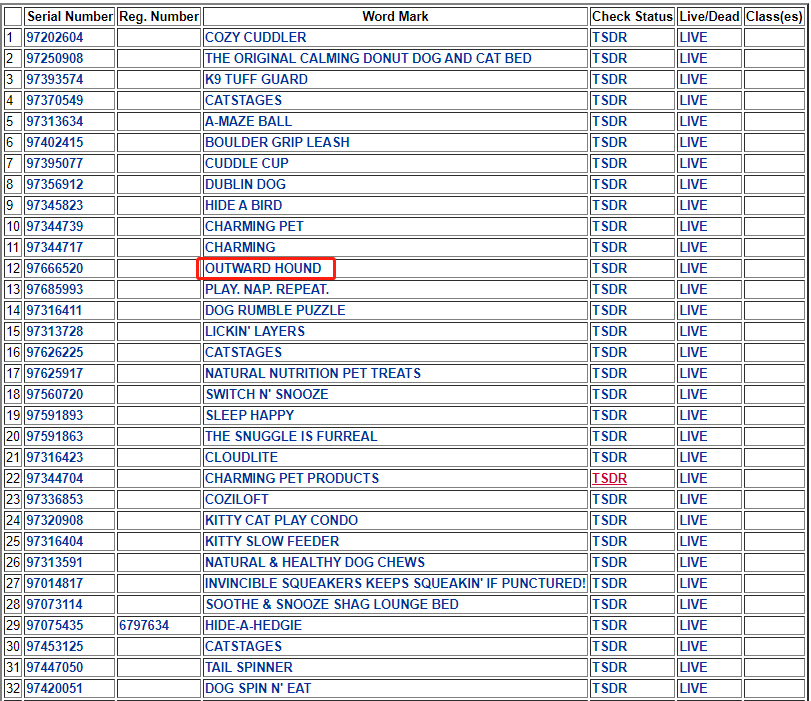
Task: Open the OUTWARD HOUND word mark
Action: (x=263, y=269)
